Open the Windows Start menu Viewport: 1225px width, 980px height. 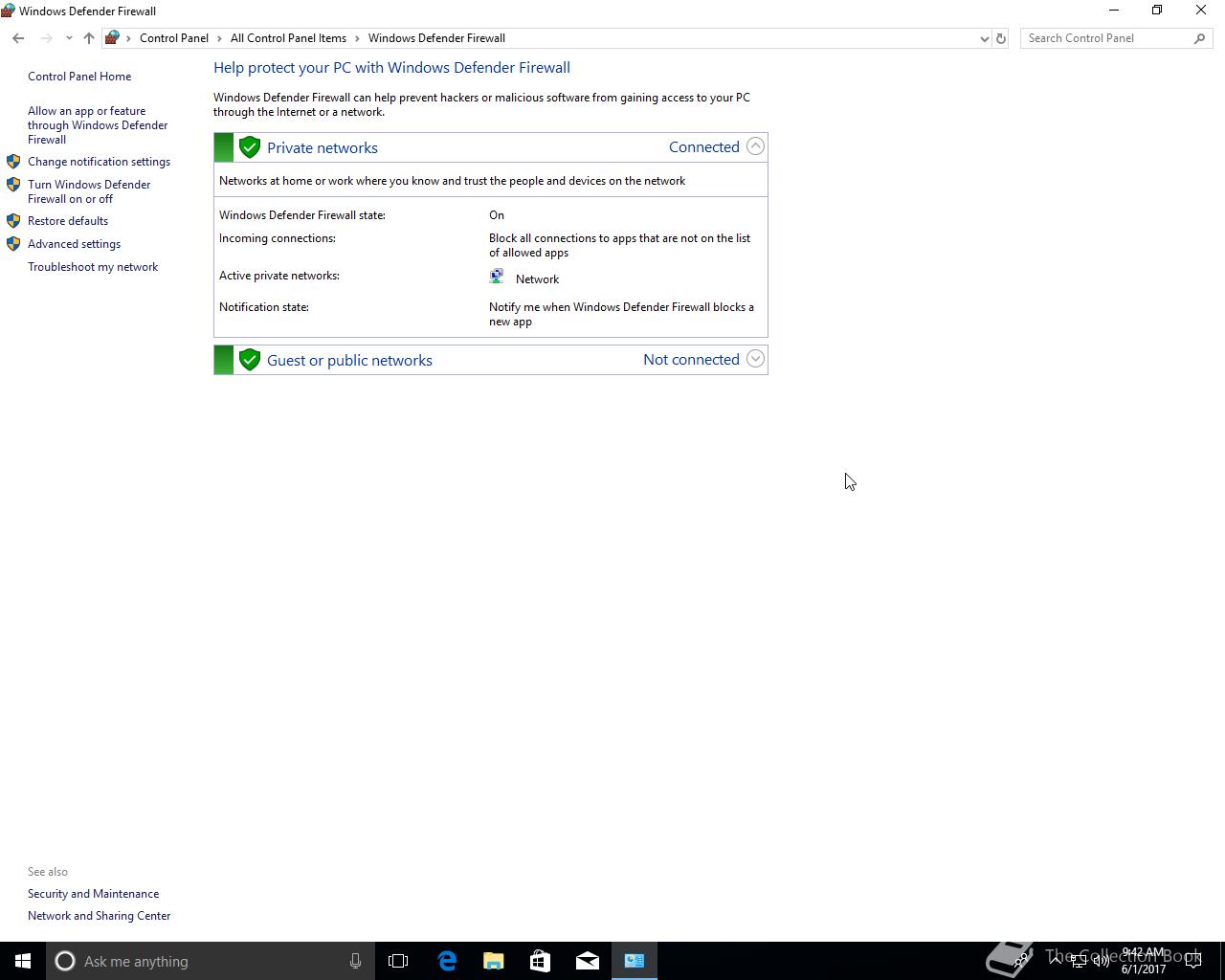23,961
